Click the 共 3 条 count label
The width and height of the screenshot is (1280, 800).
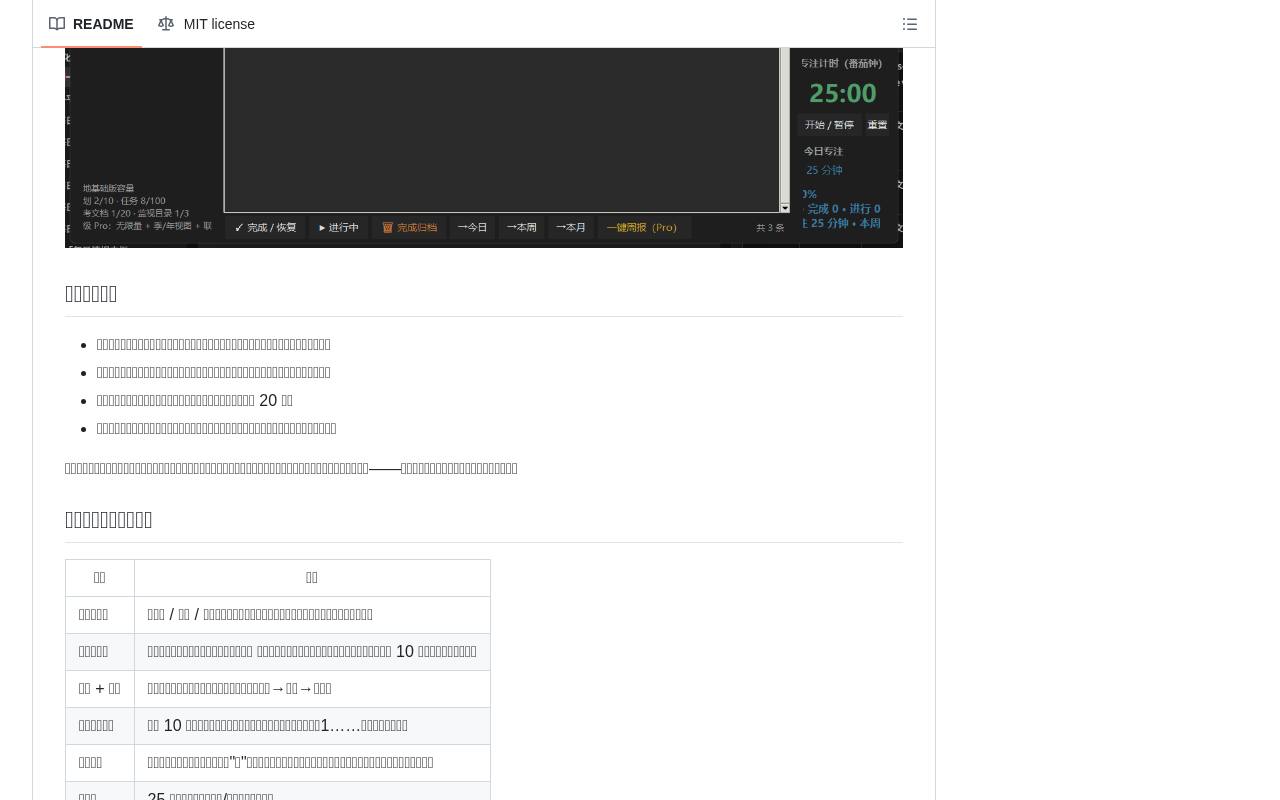point(770,228)
